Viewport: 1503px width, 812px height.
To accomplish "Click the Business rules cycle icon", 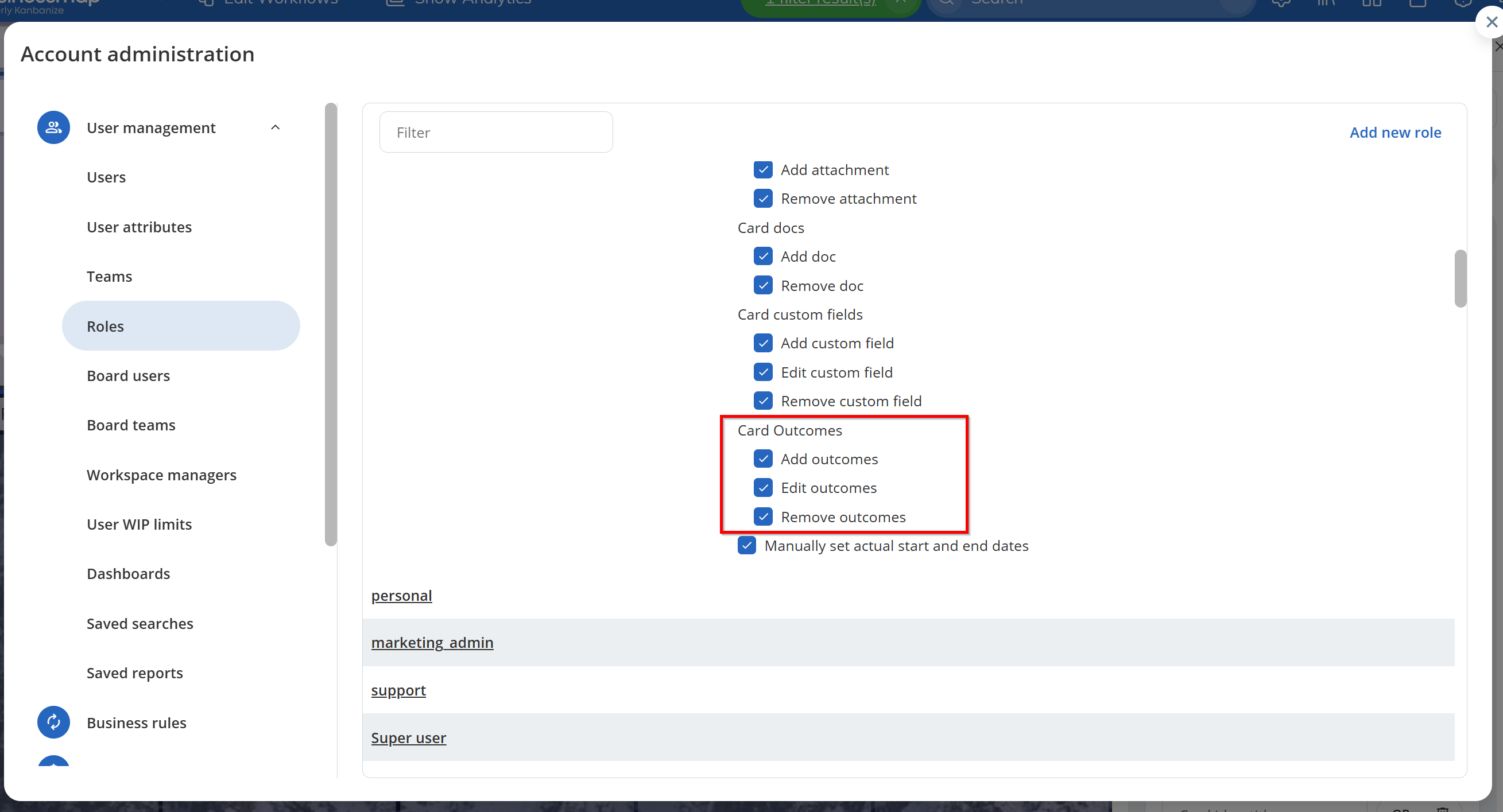I will (x=53, y=722).
